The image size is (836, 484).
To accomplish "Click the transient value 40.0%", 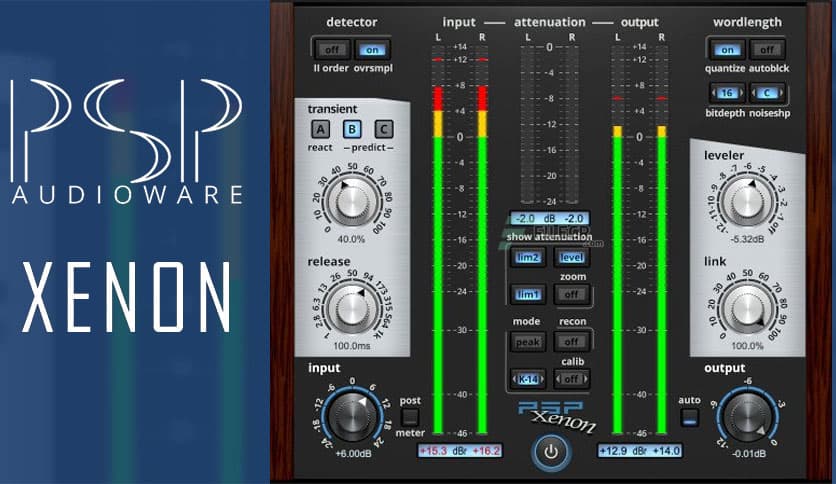I will coord(351,239).
